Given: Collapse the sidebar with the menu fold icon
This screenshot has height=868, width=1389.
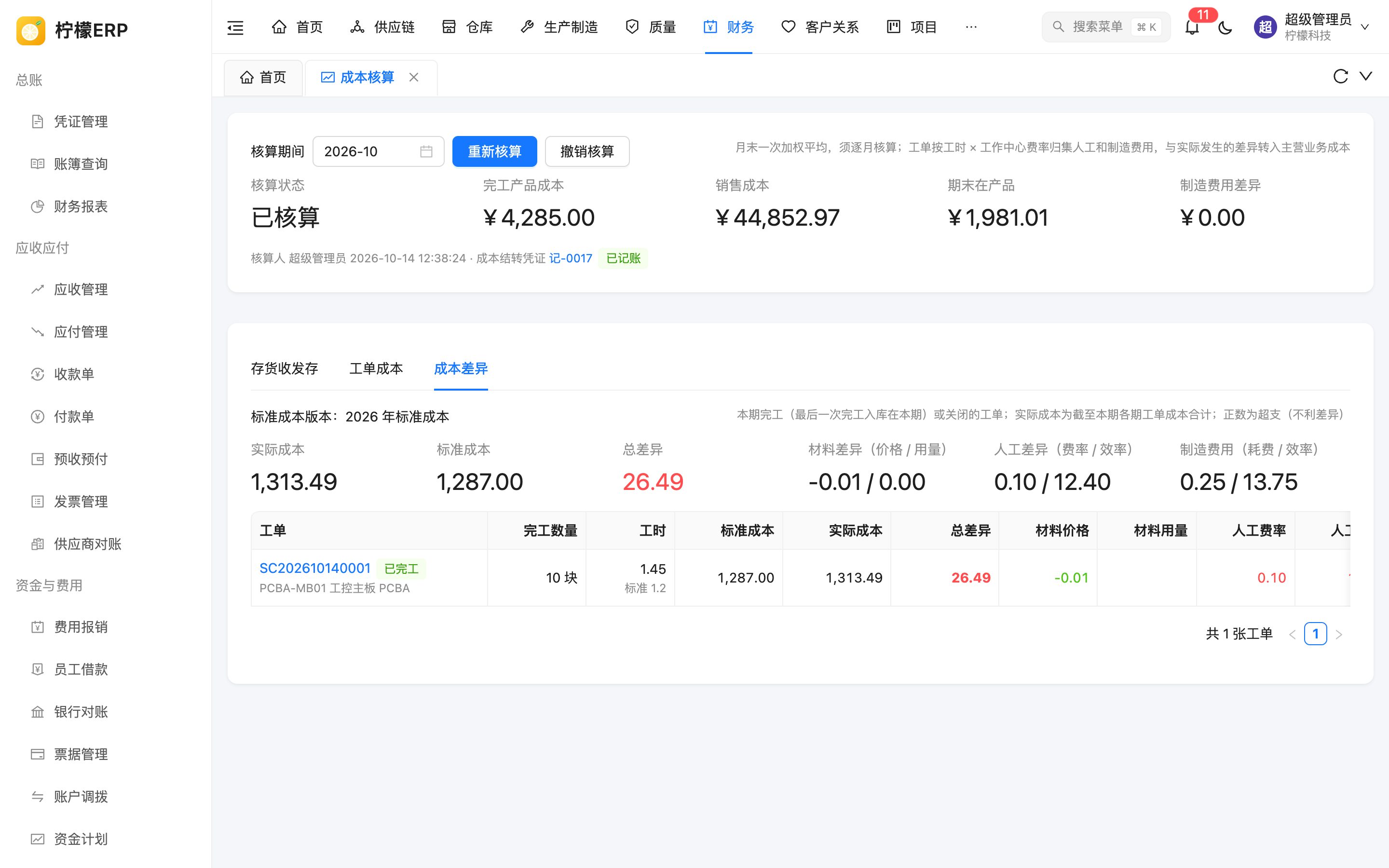Looking at the screenshot, I should point(235,27).
